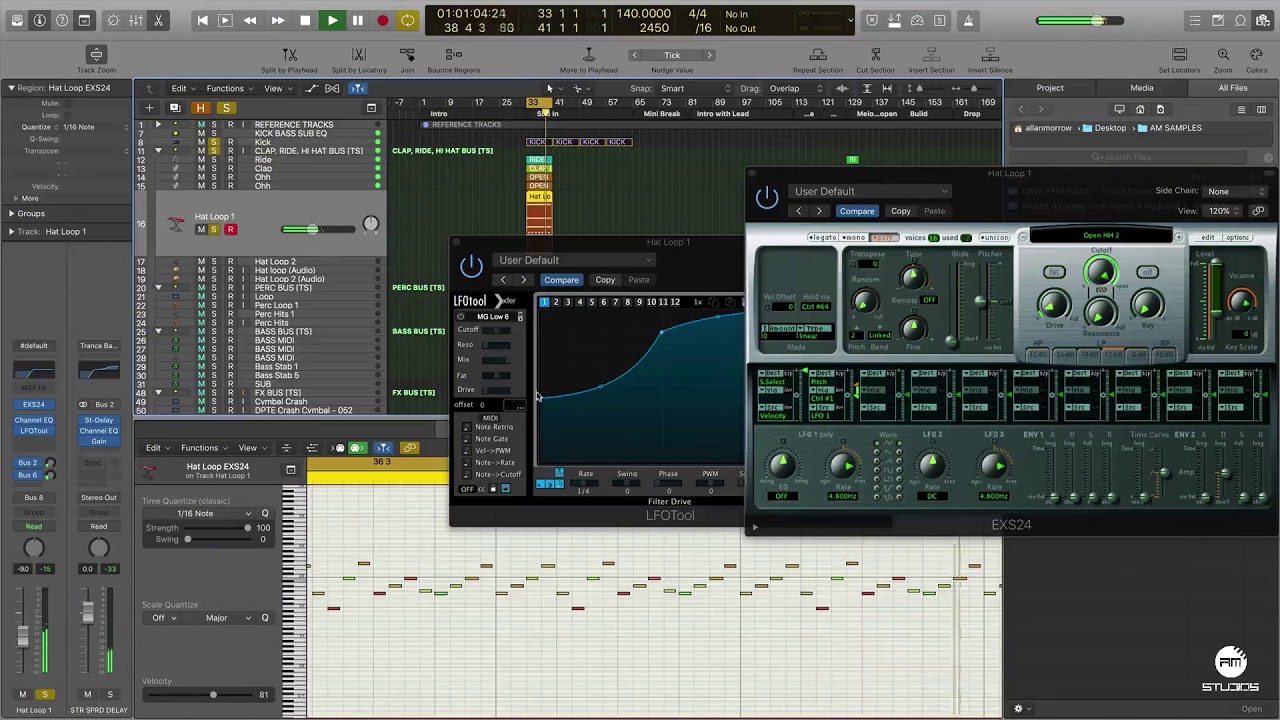The image size is (1280, 720).
Task: Toggle Cycle mode button
Action: click(407, 20)
